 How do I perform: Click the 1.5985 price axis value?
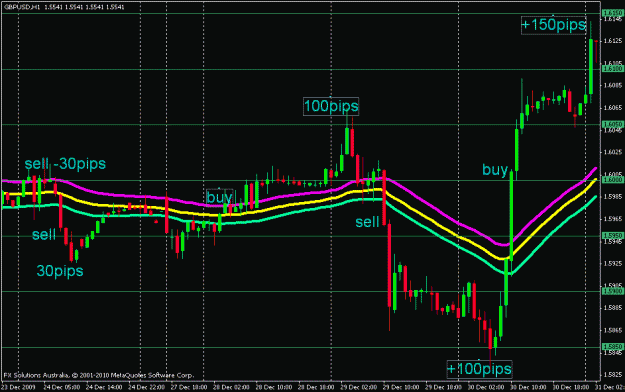pyautogui.click(x=613, y=197)
